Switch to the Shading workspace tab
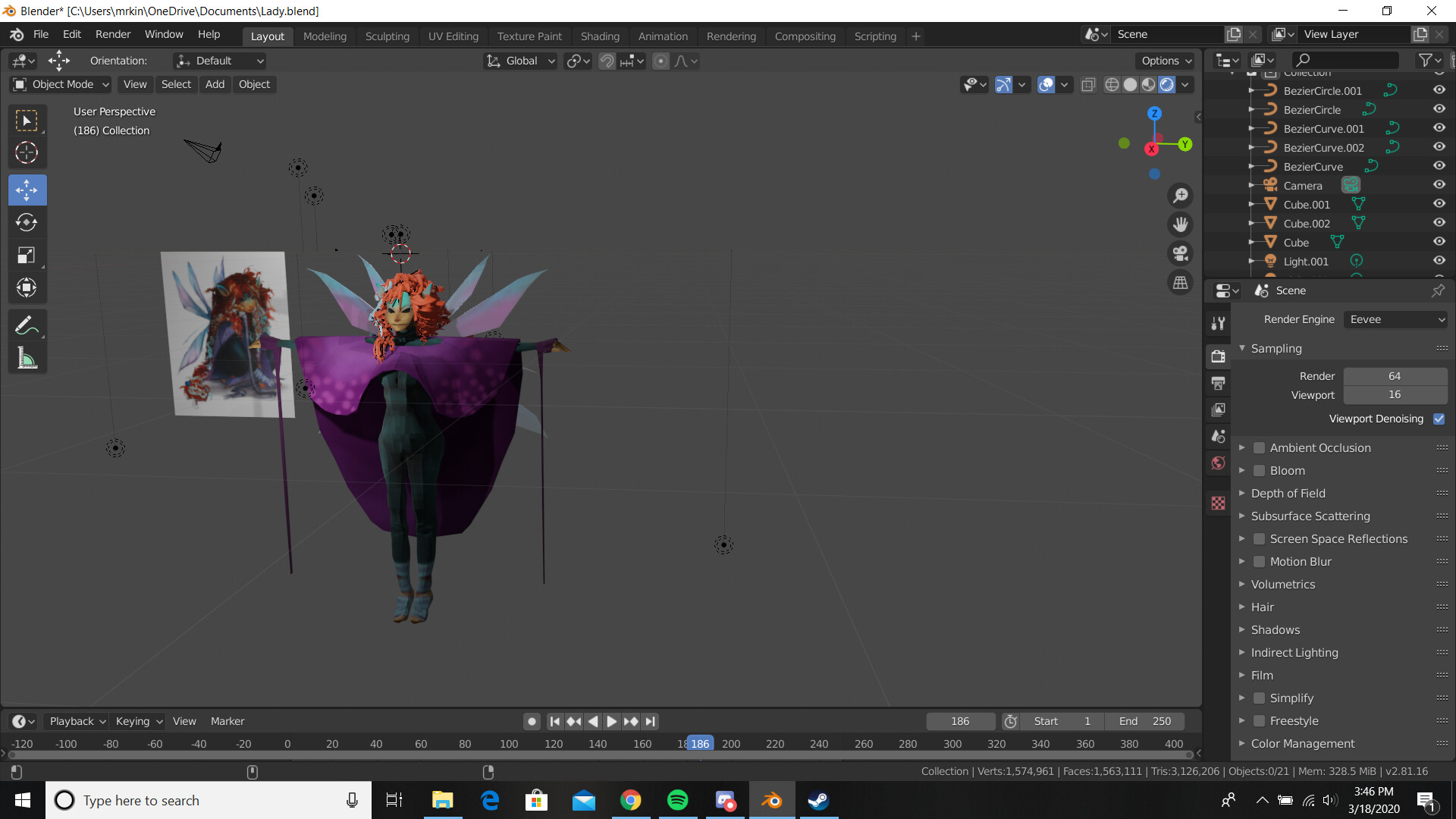The image size is (1456, 819). click(x=600, y=36)
